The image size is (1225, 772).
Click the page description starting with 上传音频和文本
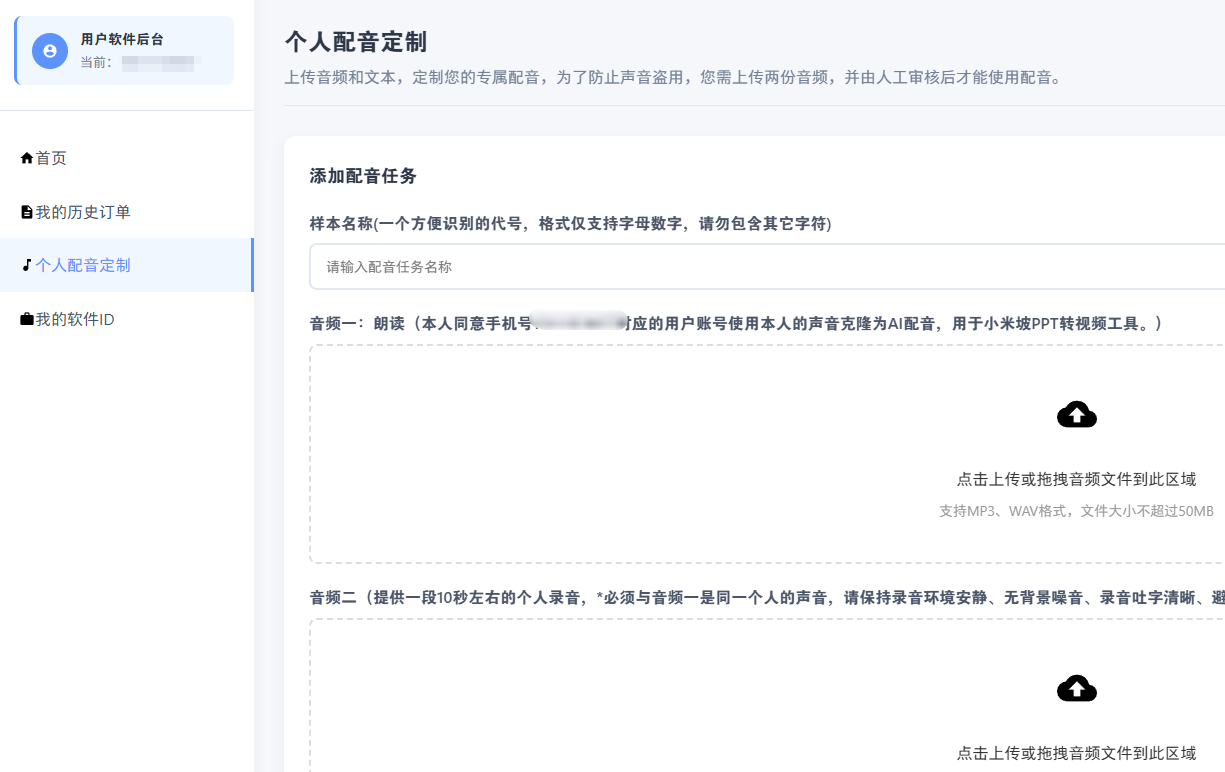673,77
